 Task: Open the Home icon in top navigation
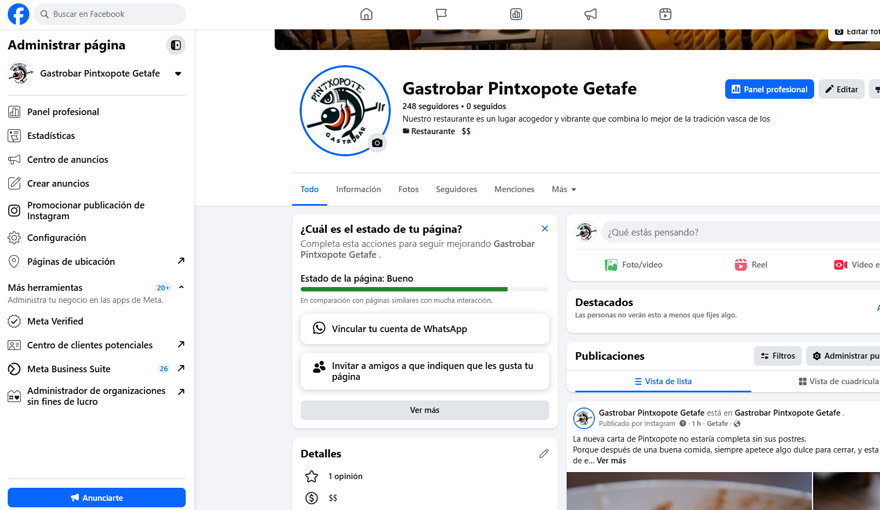(x=366, y=14)
